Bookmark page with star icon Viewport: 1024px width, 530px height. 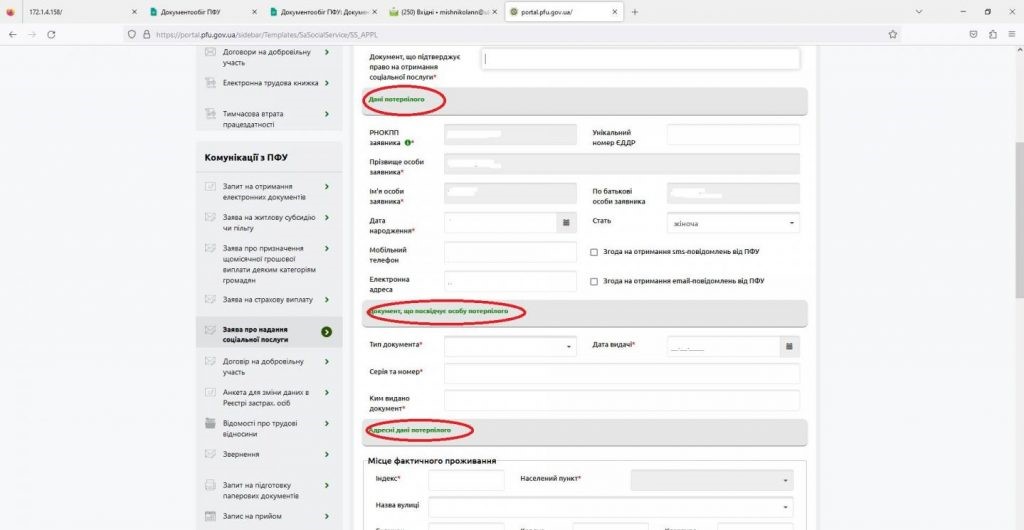[x=892, y=33]
